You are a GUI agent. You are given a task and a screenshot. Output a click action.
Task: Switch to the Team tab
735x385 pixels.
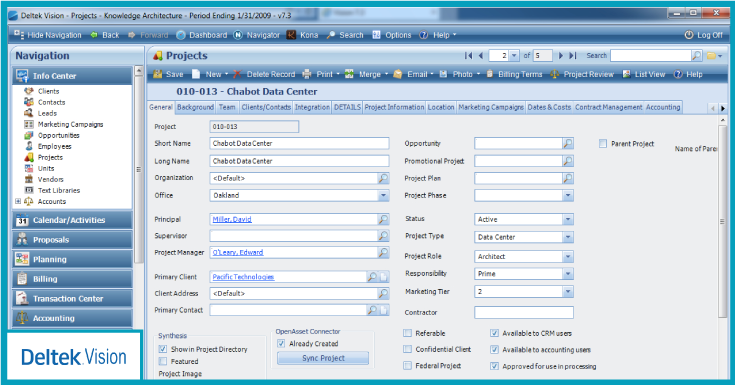click(227, 107)
